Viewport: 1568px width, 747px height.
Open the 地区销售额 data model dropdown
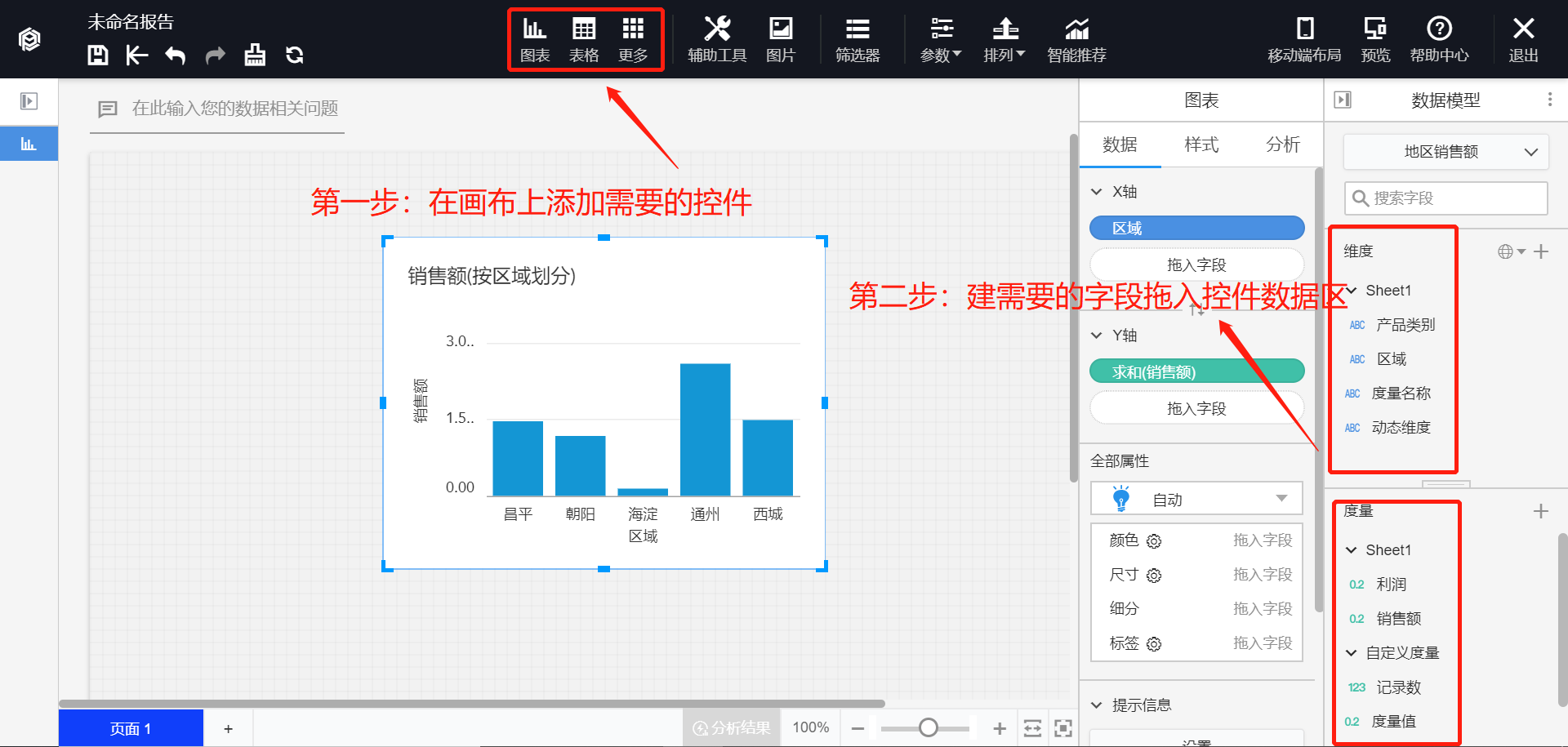[x=1445, y=152]
